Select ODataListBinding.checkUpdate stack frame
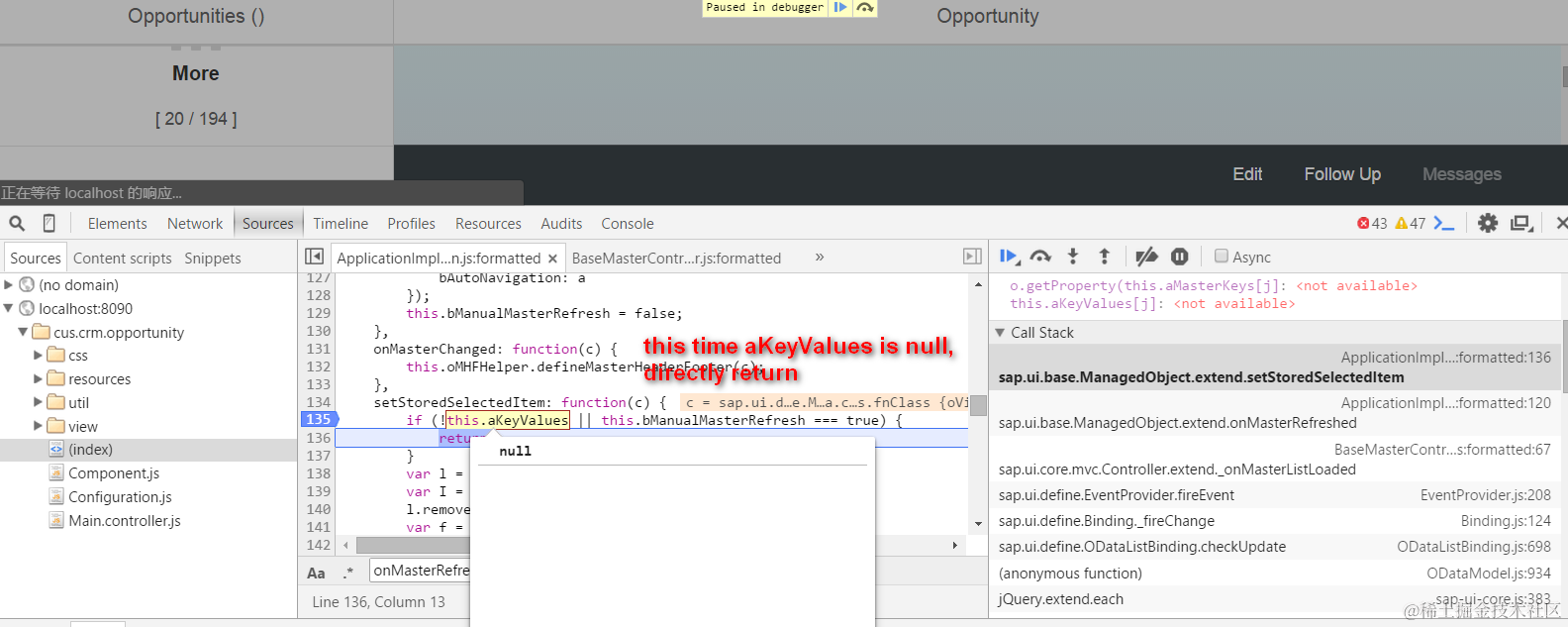The height and width of the screenshot is (627, 1568). pos(1275,547)
